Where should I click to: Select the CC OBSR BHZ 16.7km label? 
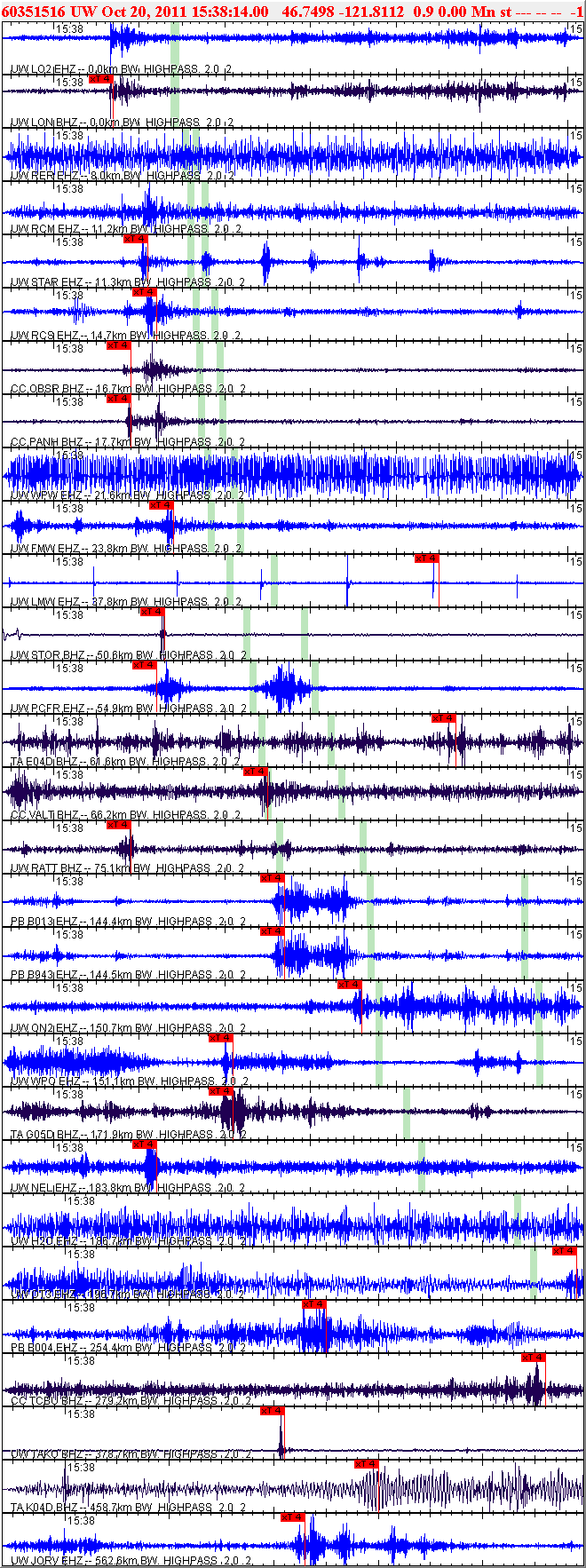click(128, 389)
